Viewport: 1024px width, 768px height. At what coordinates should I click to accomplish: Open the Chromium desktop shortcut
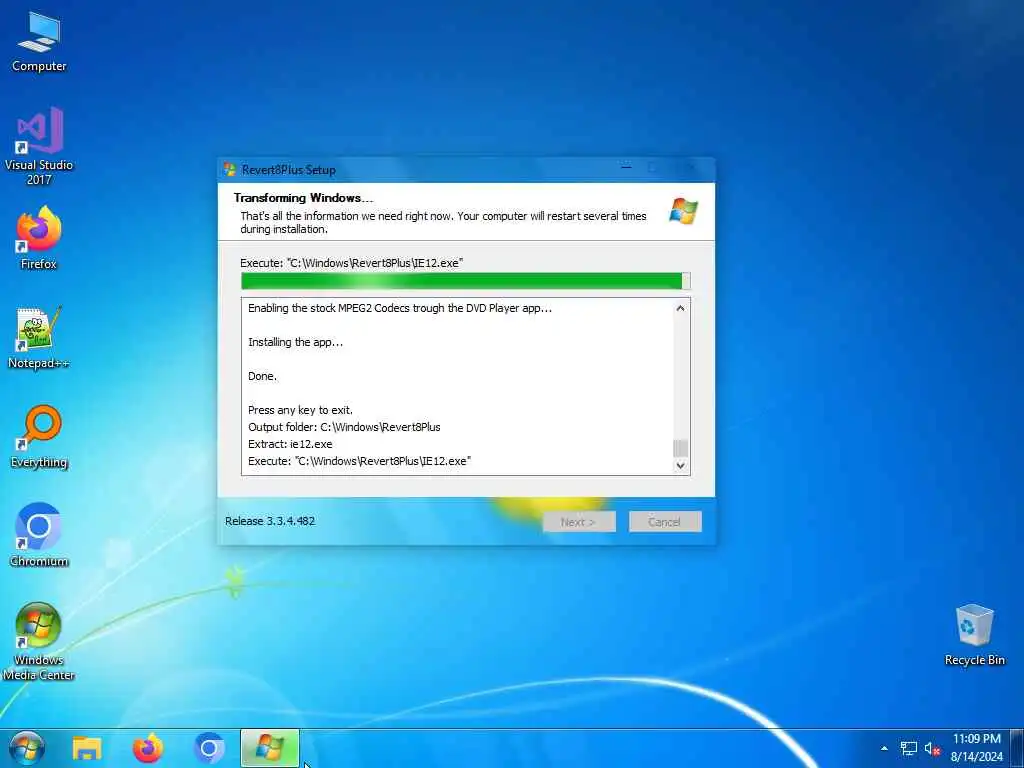(x=39, y=536)
